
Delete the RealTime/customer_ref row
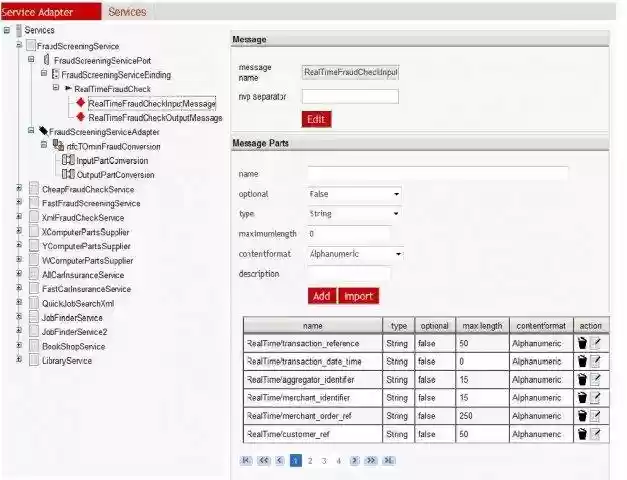tap(582, 434)
